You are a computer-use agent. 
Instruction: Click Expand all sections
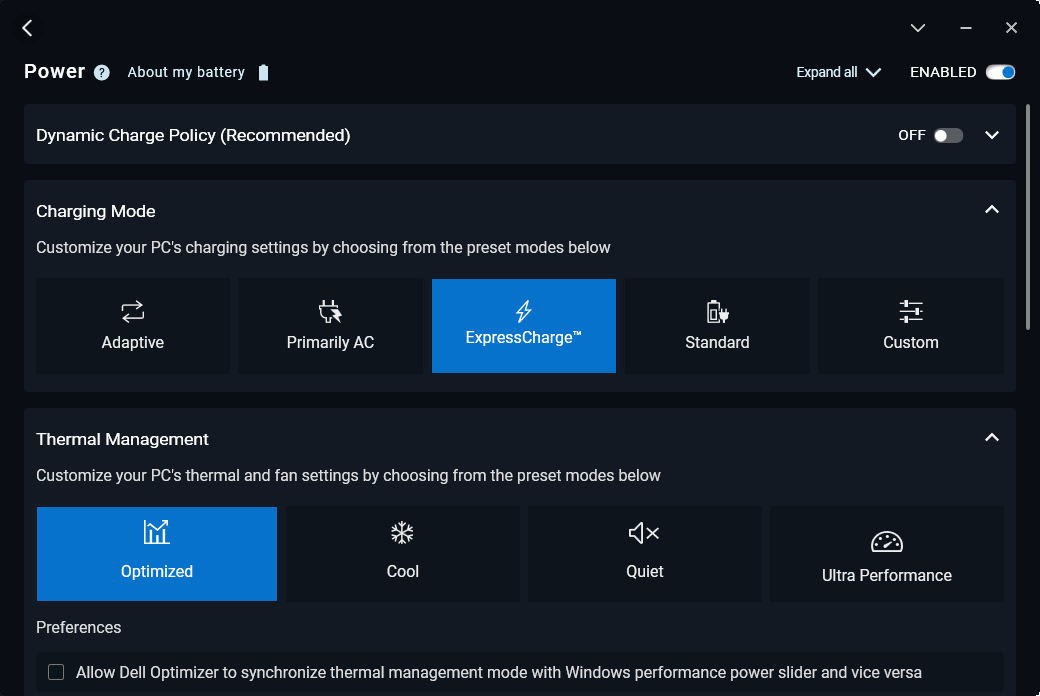(x=838, y=72)
